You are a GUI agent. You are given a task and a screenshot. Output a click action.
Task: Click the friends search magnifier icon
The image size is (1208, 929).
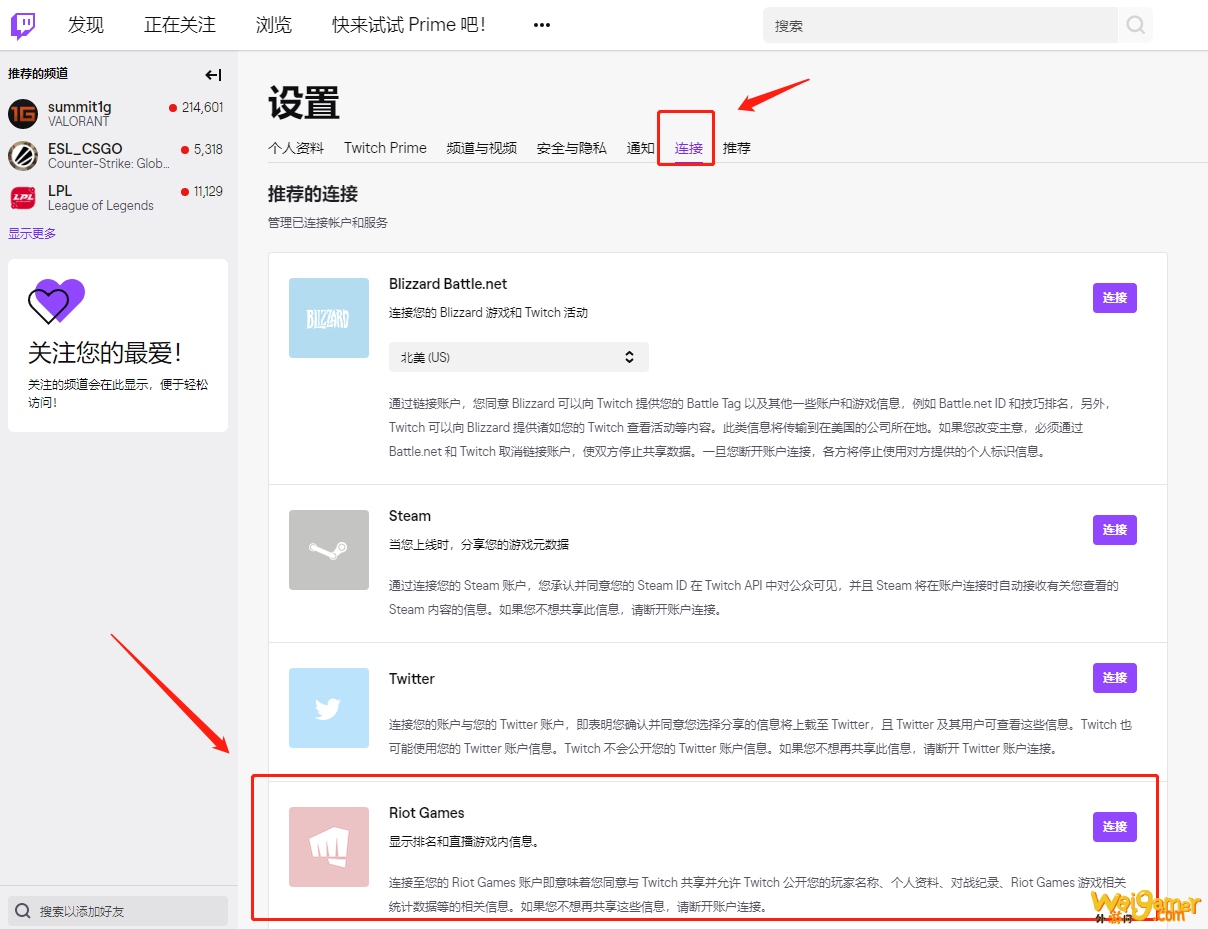(x=23, y=911)
